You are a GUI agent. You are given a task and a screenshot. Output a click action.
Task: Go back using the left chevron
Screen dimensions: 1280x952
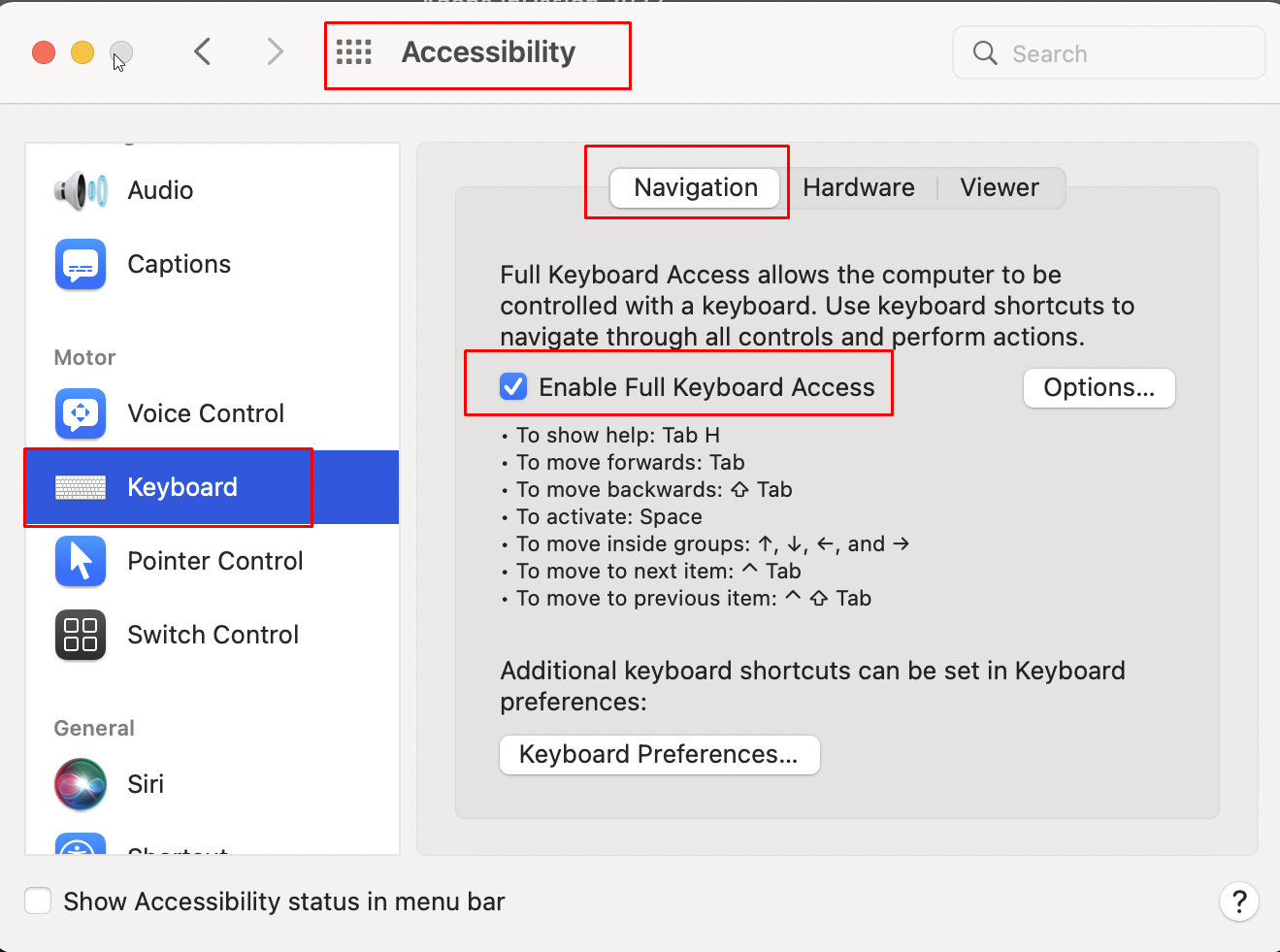202,51
